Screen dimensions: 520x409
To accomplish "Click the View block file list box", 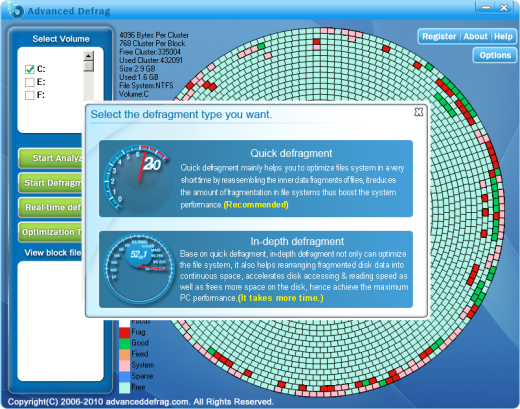I will tap(60, 321).
